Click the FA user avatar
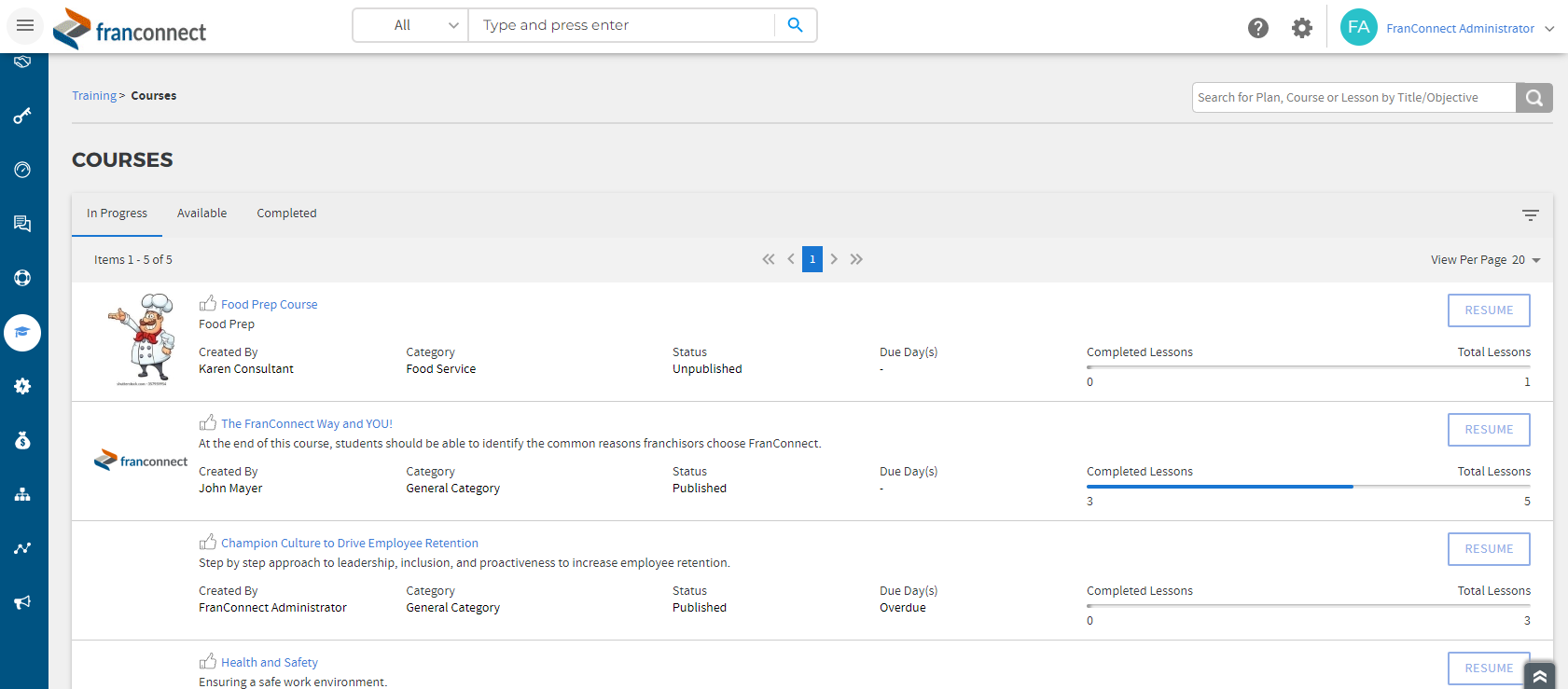 [1359, 27]
